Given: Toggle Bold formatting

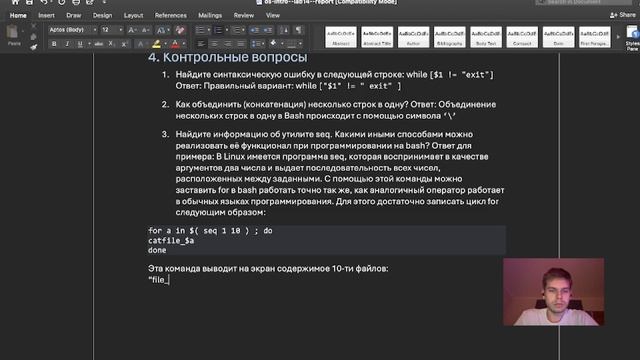Looking at the screenshot, I should tap(54, 44).
